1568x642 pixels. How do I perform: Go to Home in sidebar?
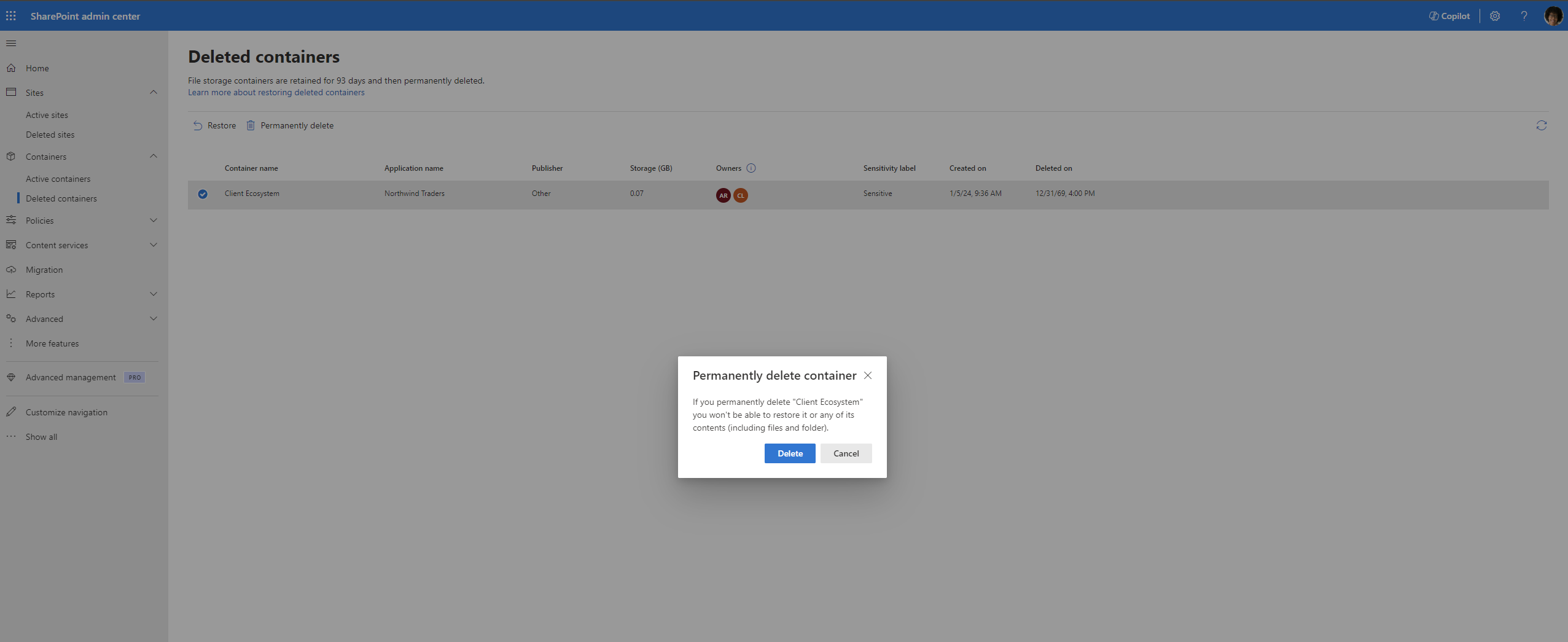37,68
